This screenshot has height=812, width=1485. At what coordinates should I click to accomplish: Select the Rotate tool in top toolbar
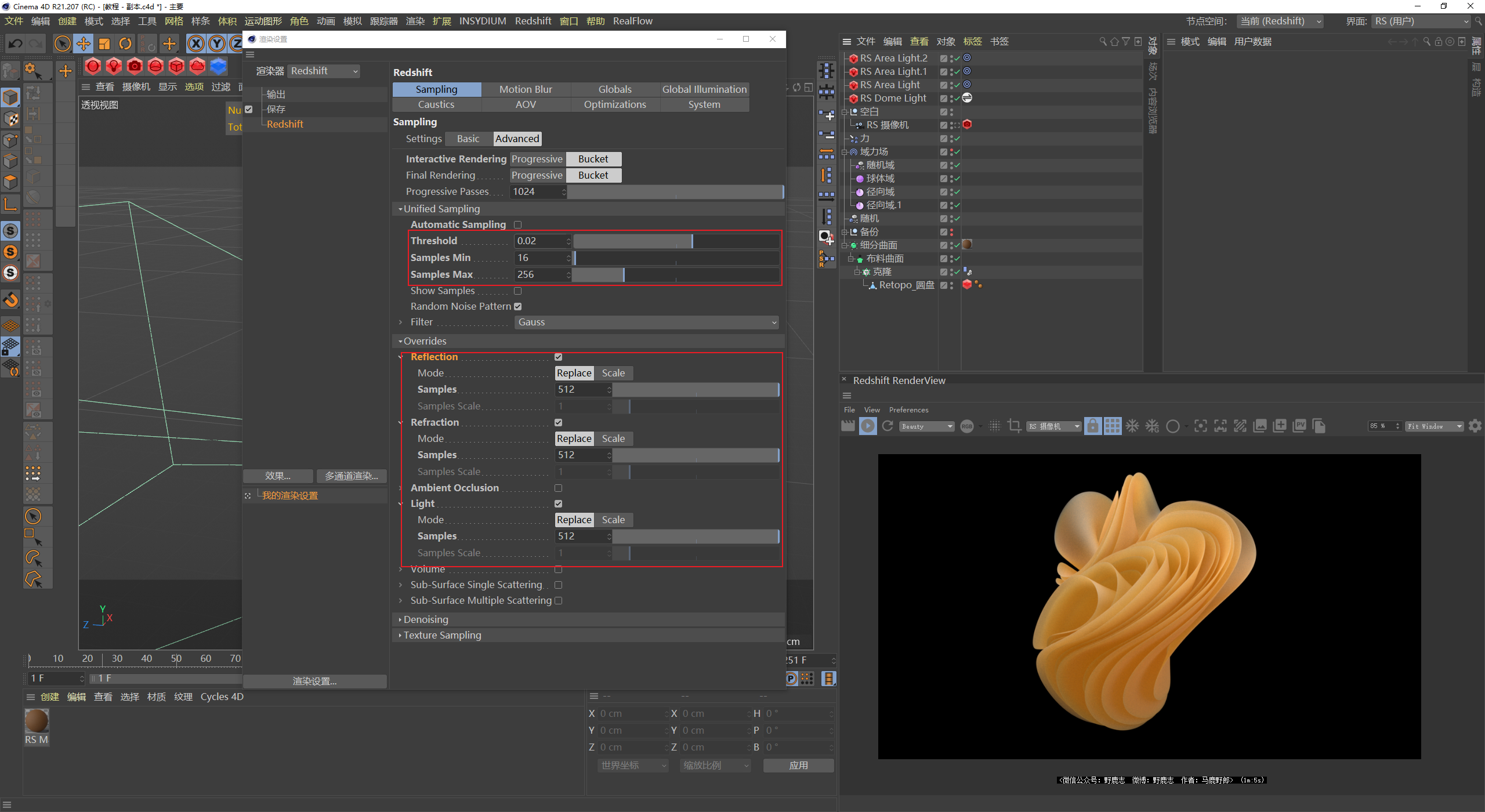click(125, 43)
